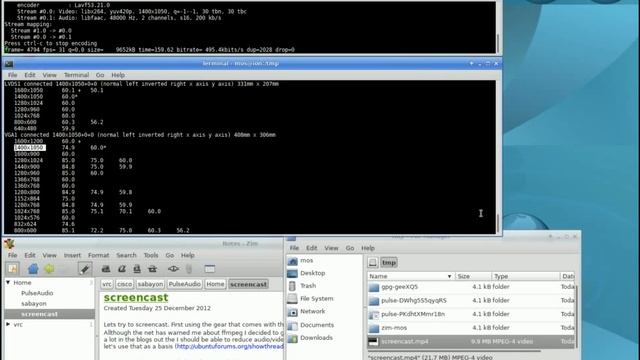Click screencast button in Zim path bar
Viewport: 640px width, 360px height.
click(248, 284)
